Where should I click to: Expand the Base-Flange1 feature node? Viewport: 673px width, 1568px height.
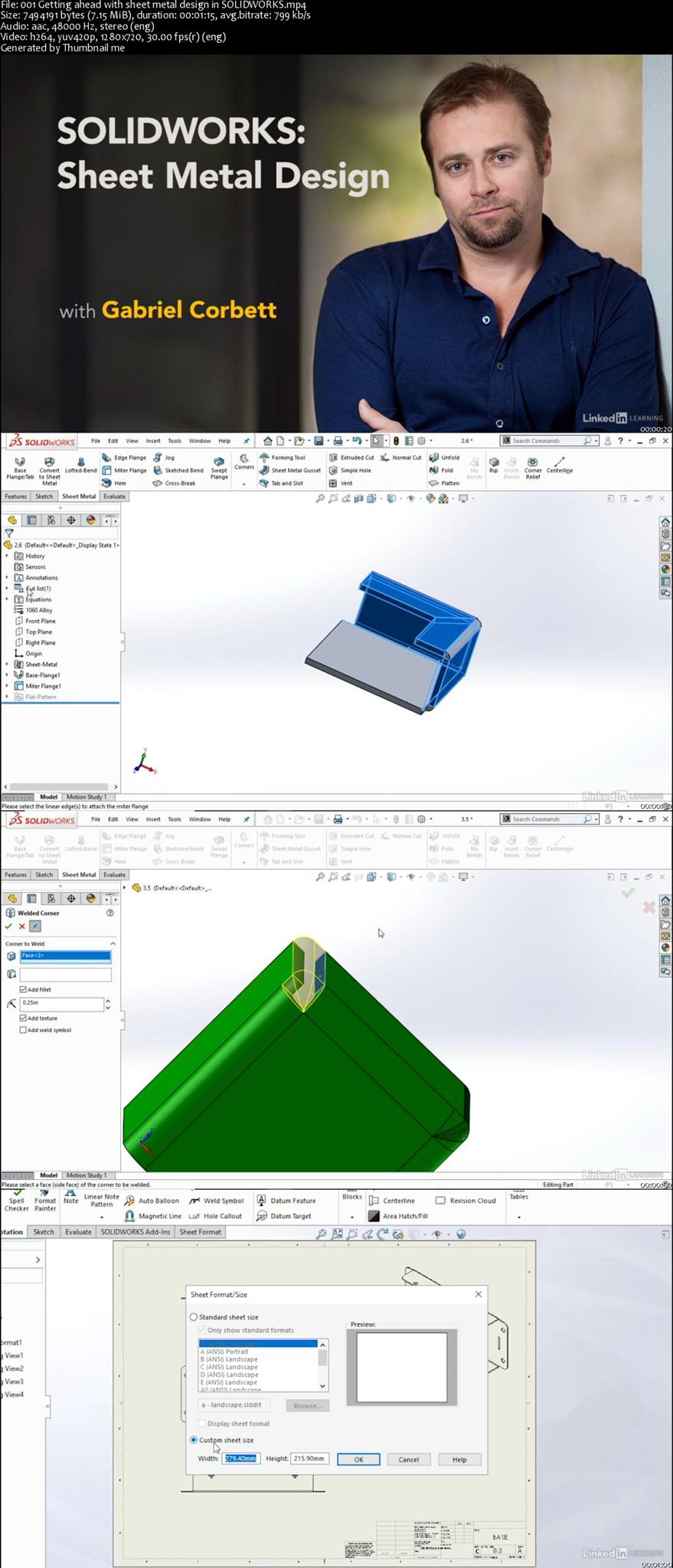coord(7,675)
